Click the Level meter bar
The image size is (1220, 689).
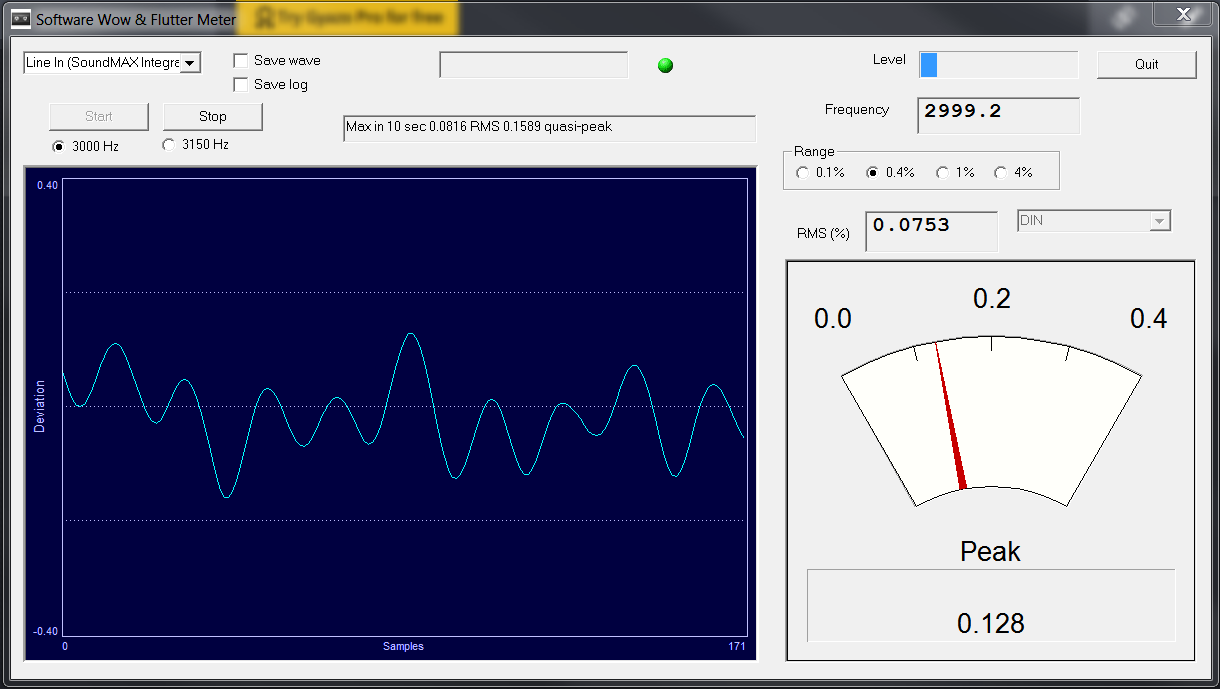(998, 65)
